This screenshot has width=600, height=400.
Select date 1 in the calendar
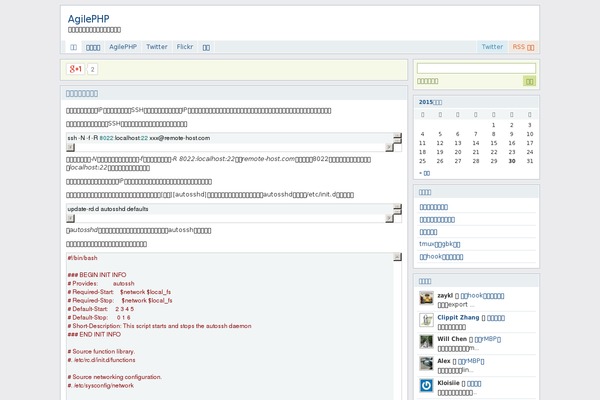(x=494, y=125)
